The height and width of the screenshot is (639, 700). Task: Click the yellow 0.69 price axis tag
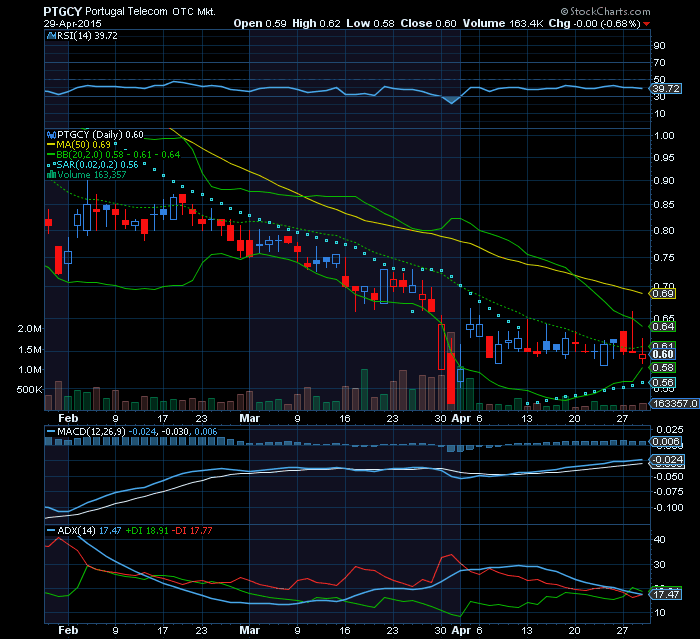pos(663,294)
